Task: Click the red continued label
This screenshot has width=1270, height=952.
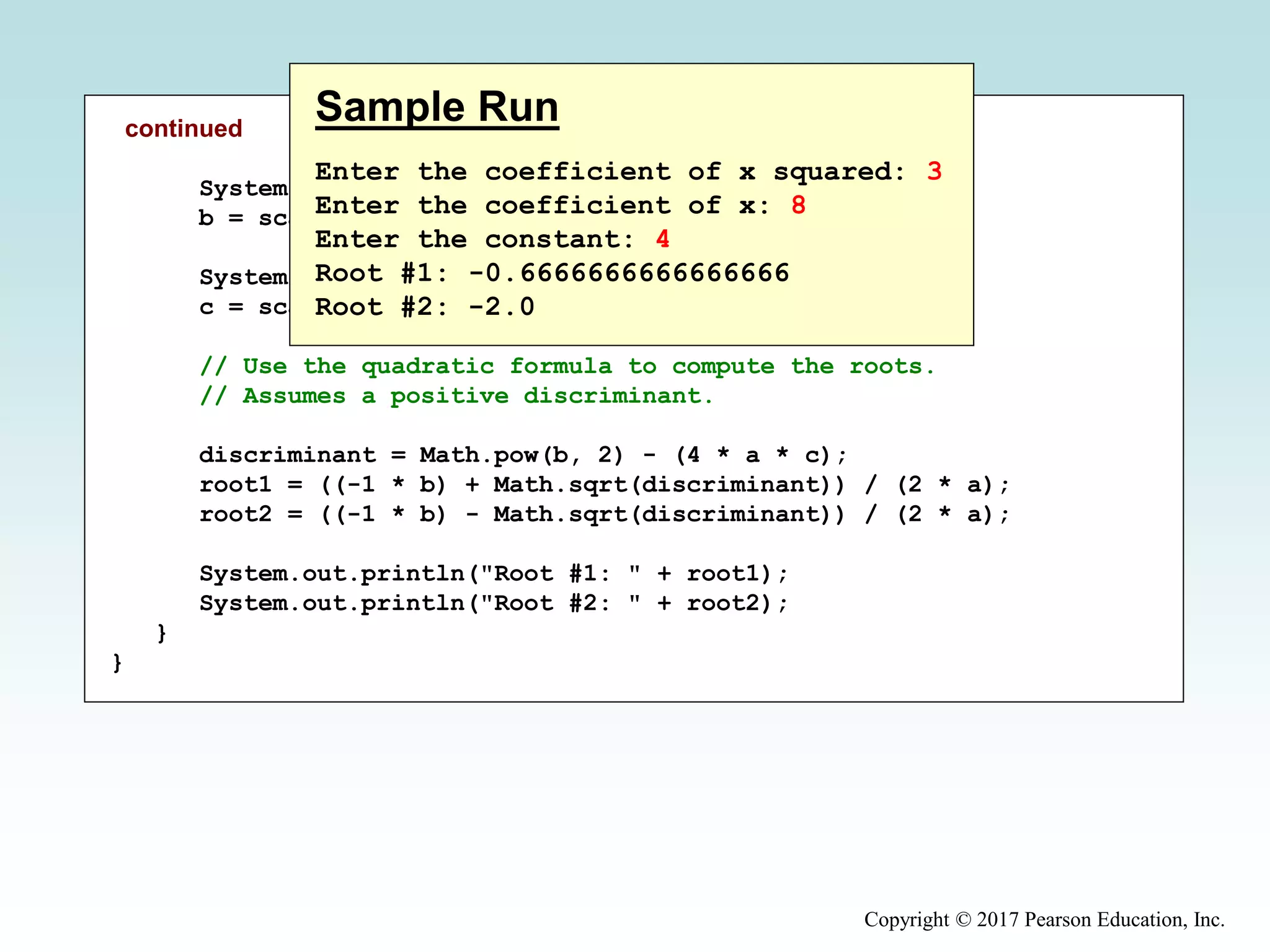Action: coord(184,128)
